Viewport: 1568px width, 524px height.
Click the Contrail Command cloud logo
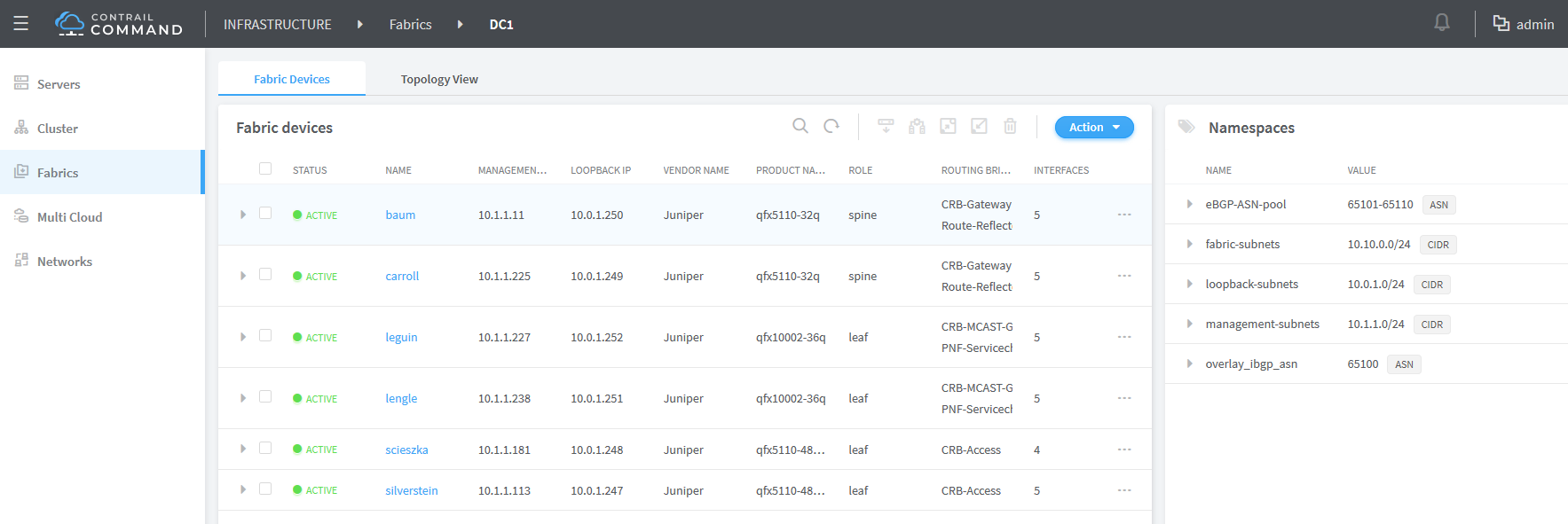(69, 24)
